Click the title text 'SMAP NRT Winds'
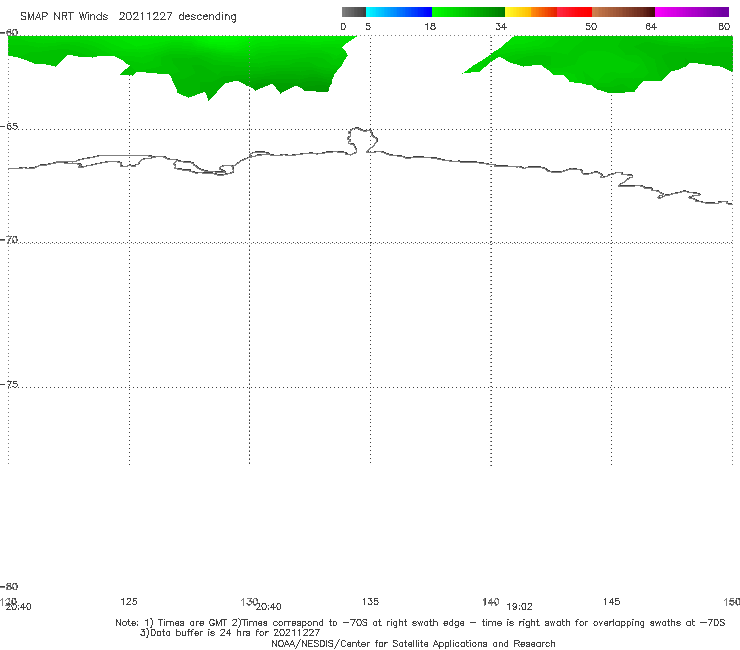 [x=64, y=17]
